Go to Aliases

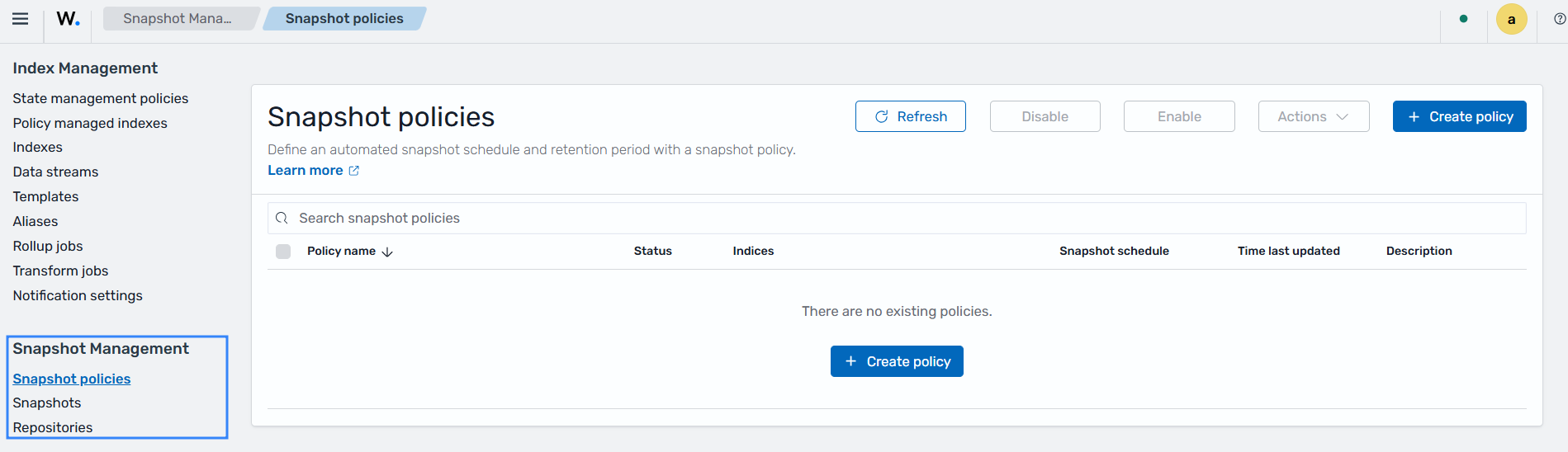36,221
